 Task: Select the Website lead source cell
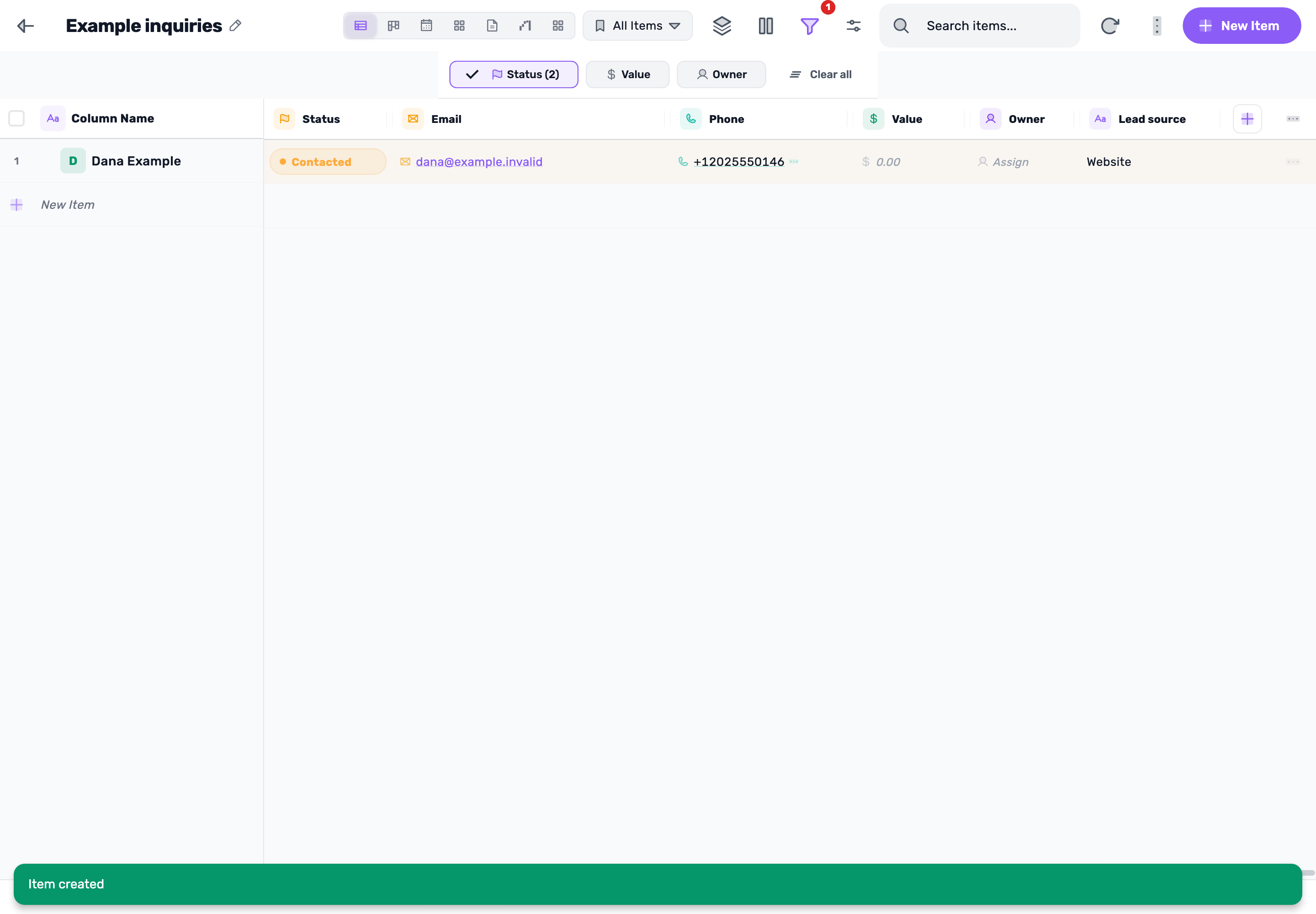click(x=1109, y=162)
